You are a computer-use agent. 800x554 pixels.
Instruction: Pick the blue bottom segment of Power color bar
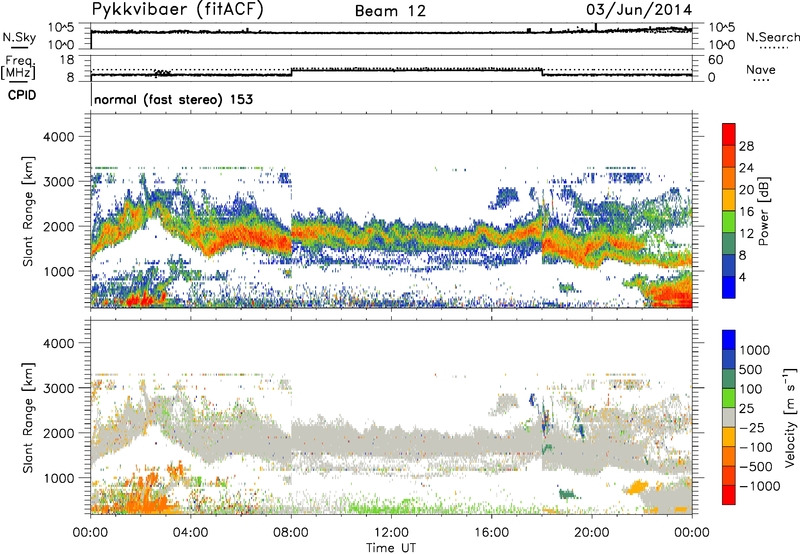coord(729,287)
